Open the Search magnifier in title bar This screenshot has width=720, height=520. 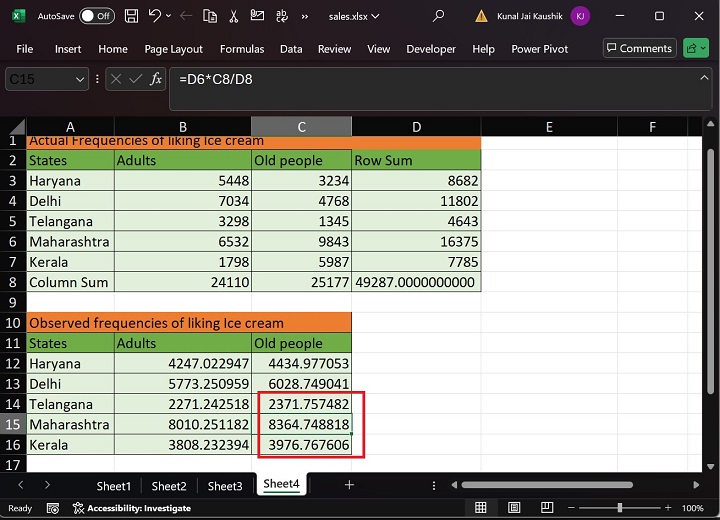click(x=438, y=16)
